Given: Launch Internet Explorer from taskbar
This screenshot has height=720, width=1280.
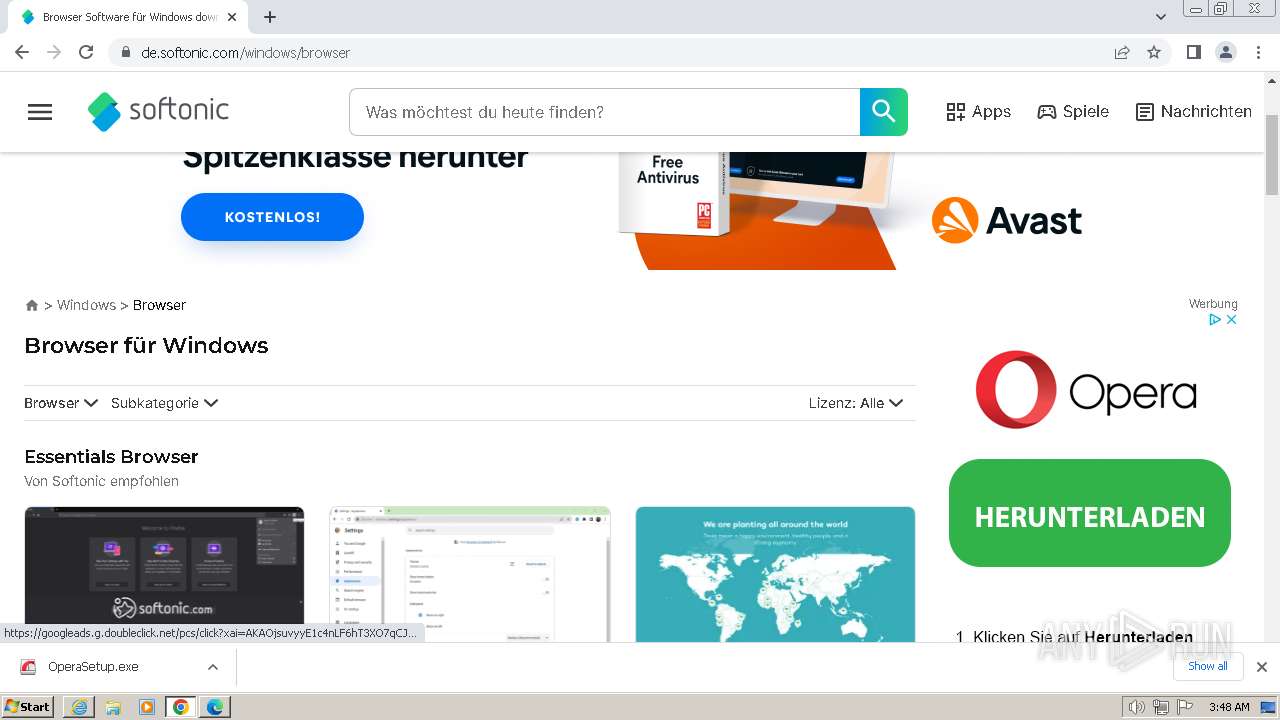Looking at the screenshot, I should [79, 707].
